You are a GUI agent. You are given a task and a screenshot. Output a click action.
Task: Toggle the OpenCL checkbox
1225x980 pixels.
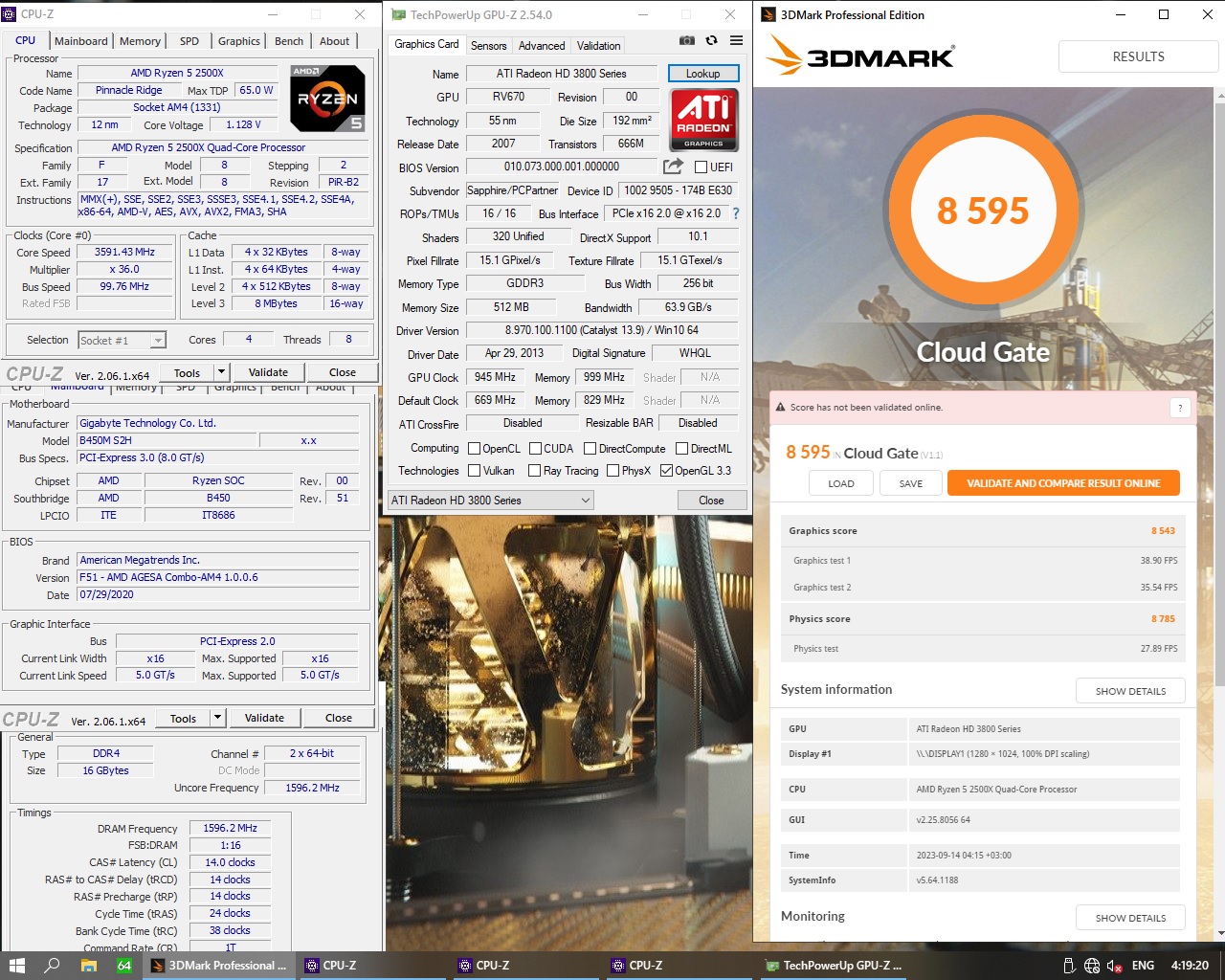[x=474, y=448]
